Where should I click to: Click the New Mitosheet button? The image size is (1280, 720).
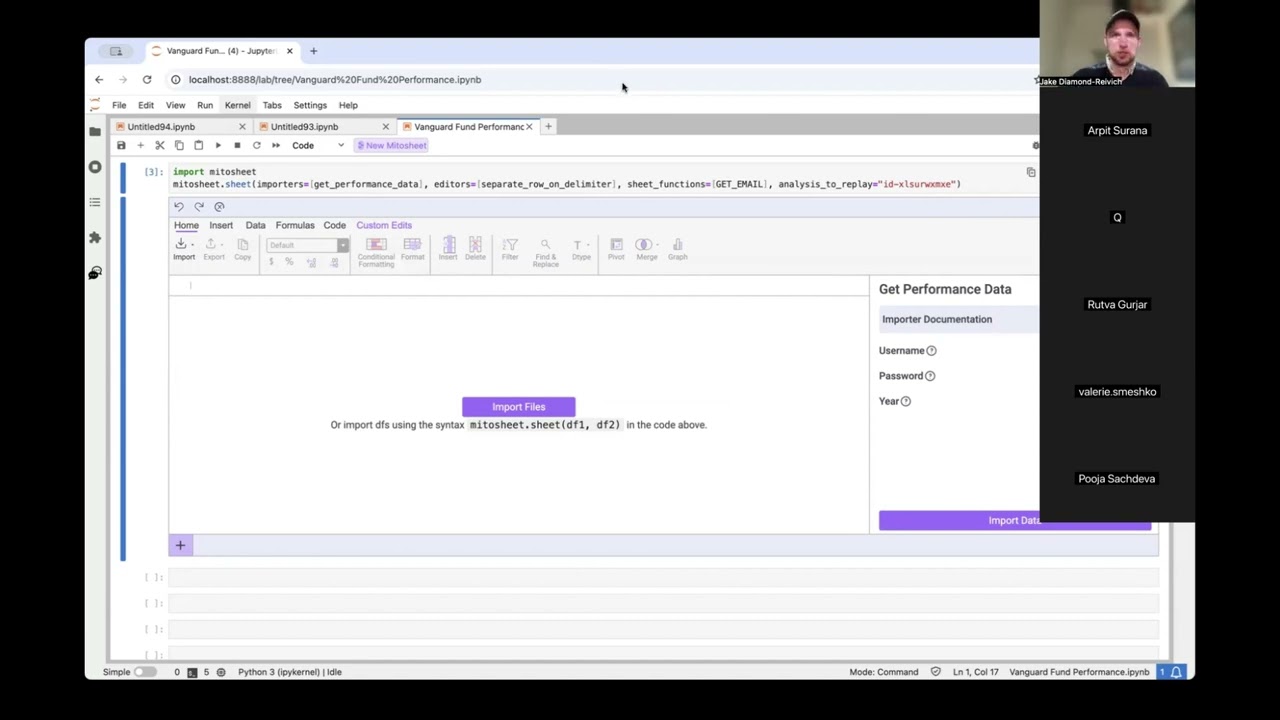pyautogui.click(x=392, y=146)
